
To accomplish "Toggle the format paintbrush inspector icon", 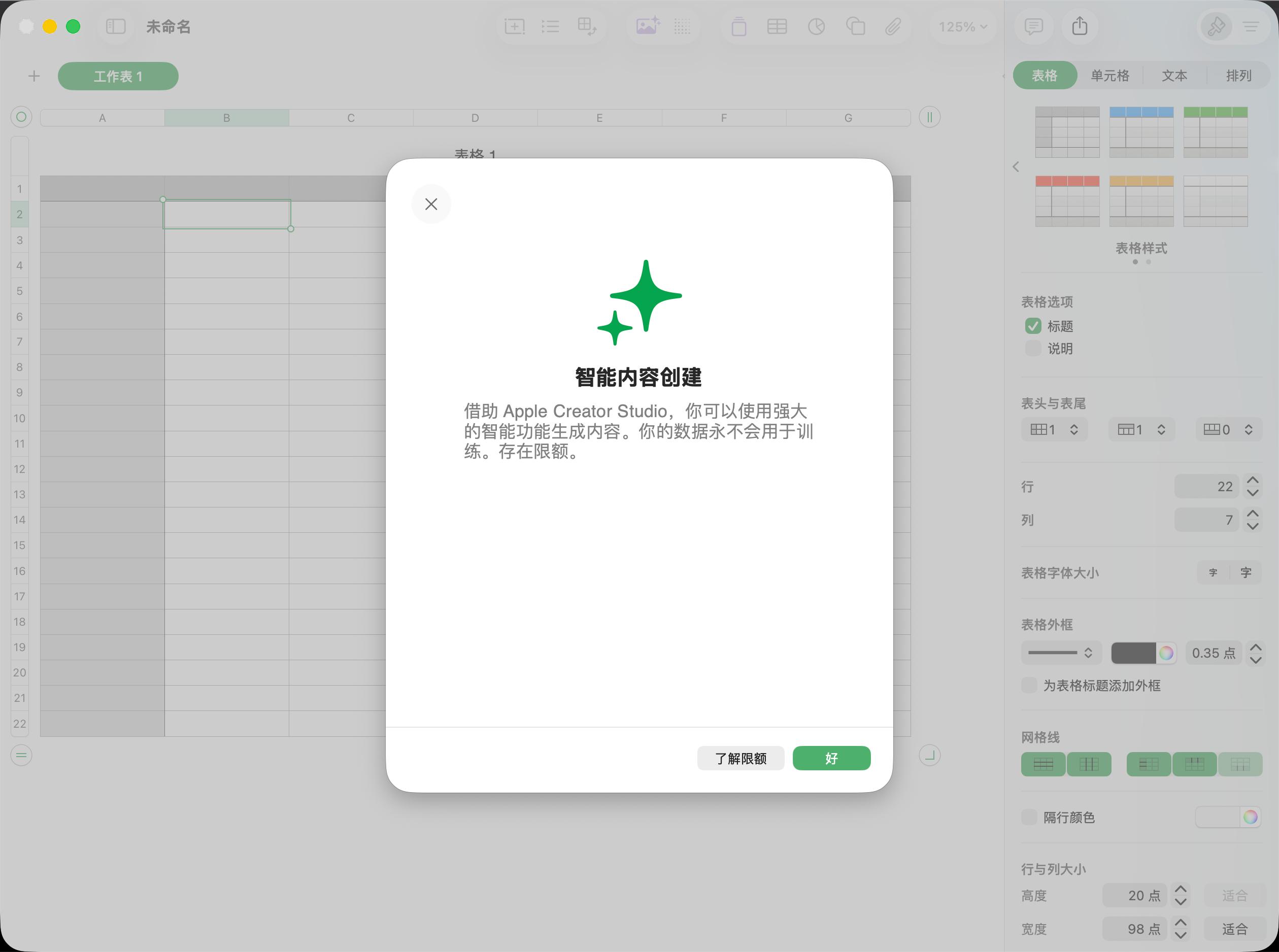I will click(1216, 26).
